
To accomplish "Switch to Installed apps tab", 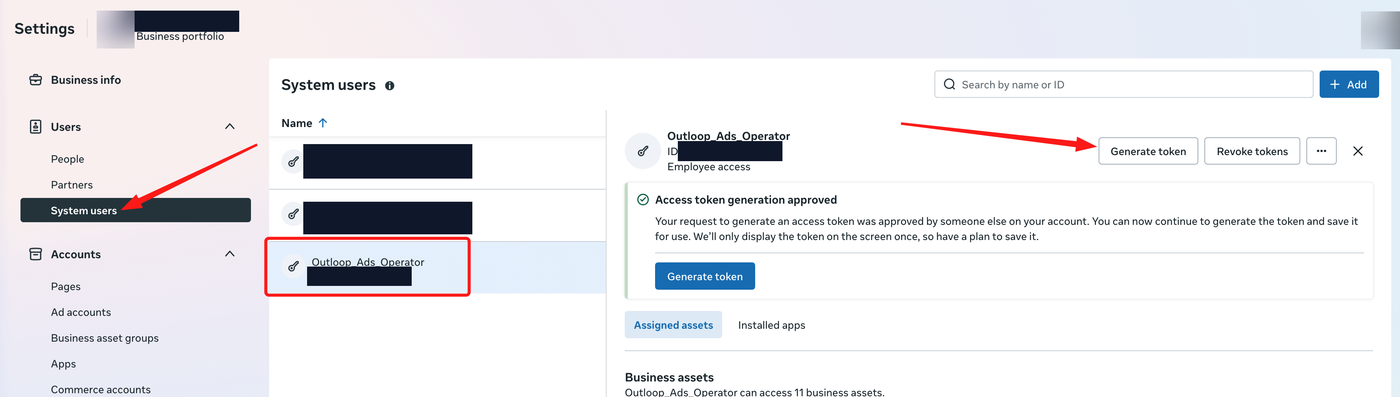I will (x=771, y=325).
